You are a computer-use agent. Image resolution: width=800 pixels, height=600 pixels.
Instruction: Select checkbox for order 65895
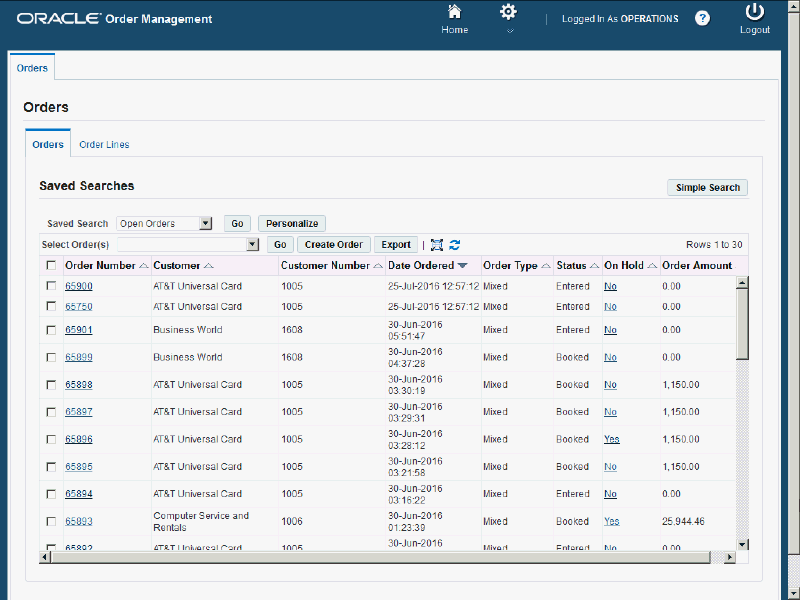point(51,467)
